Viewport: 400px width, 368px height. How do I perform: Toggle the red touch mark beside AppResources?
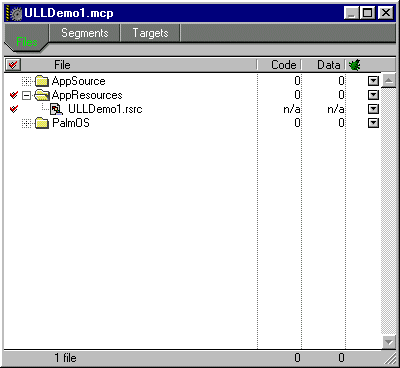pyautogui.click(x=14, y=95)
